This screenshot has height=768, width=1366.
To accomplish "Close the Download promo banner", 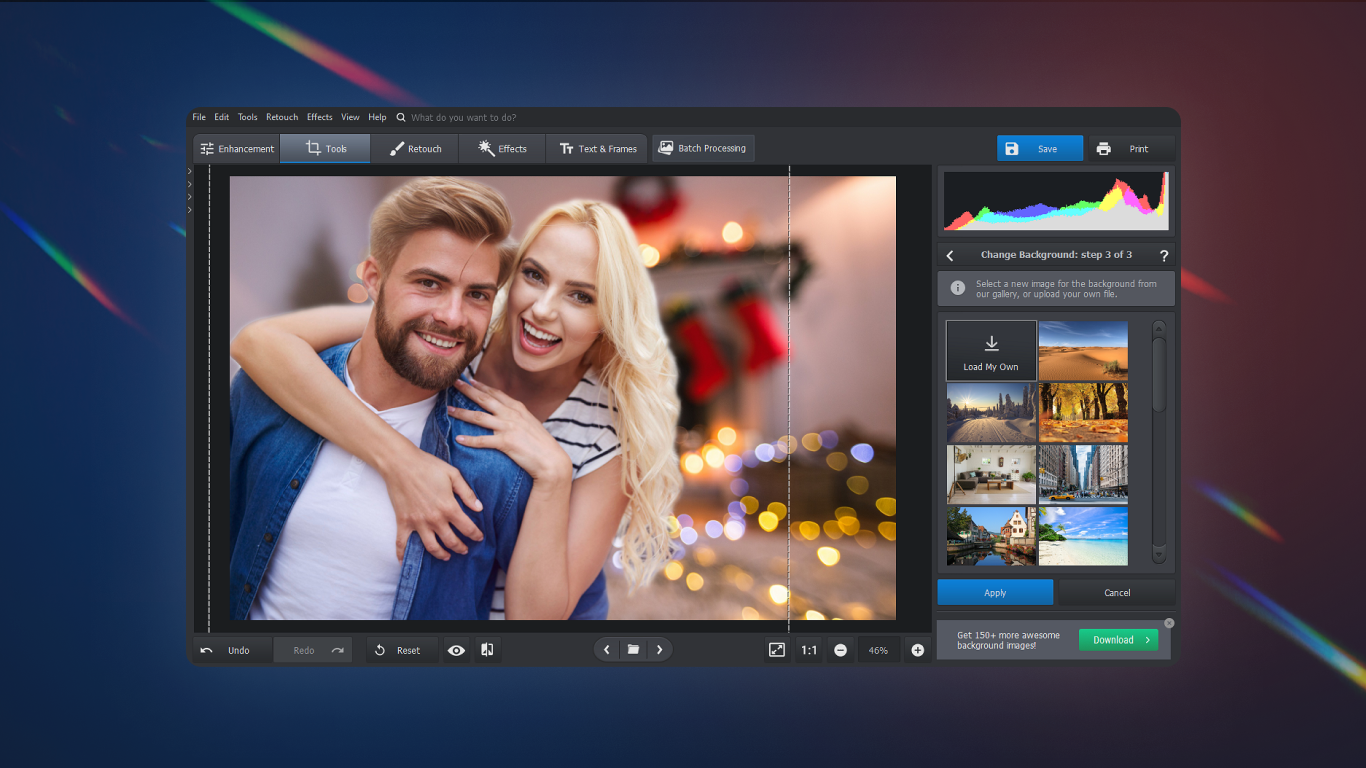I will click(1169, 623).
